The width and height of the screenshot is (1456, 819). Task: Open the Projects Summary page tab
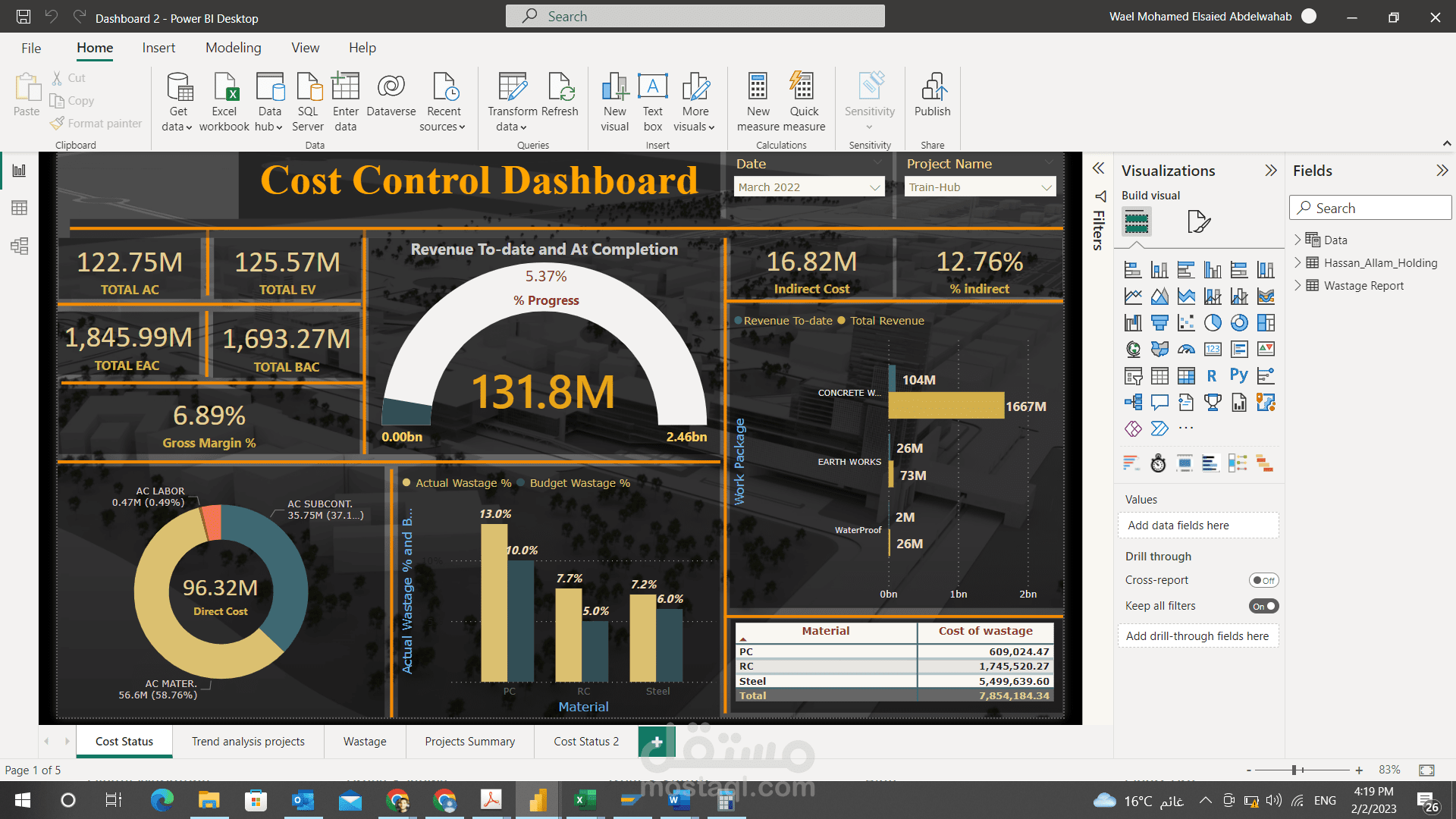pos(469,742)
